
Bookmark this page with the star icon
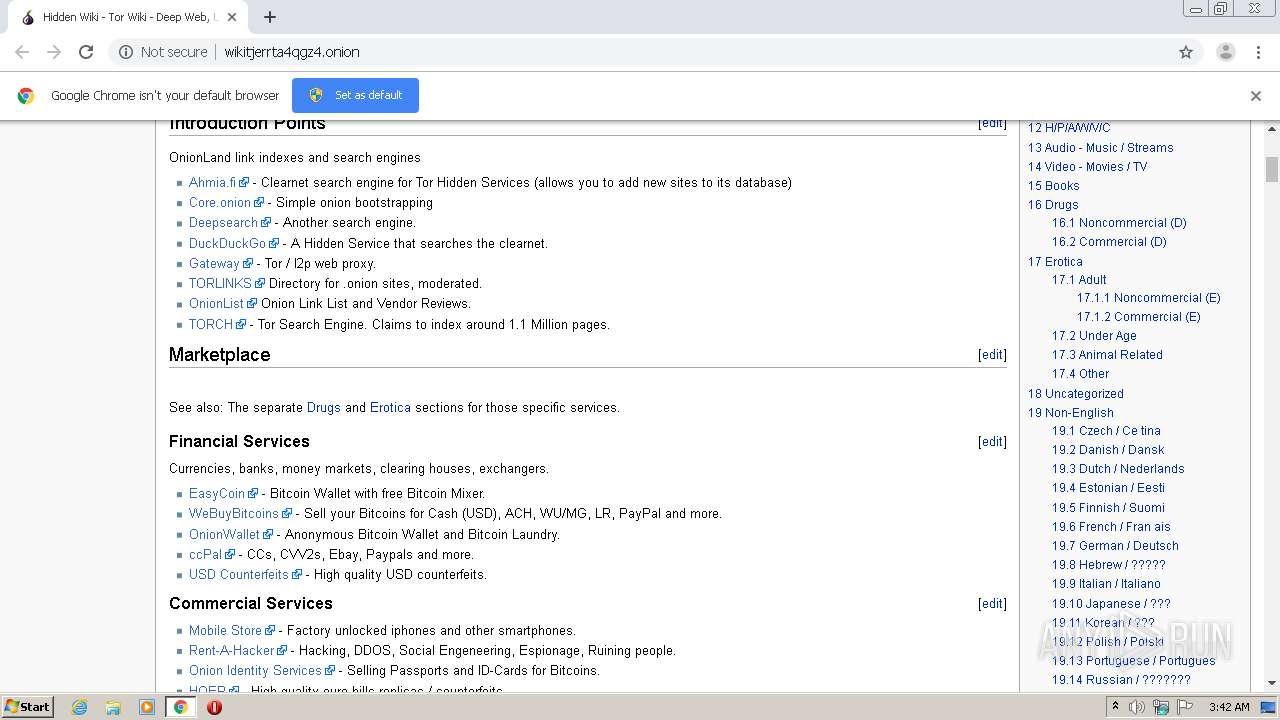pos(1186,52)
